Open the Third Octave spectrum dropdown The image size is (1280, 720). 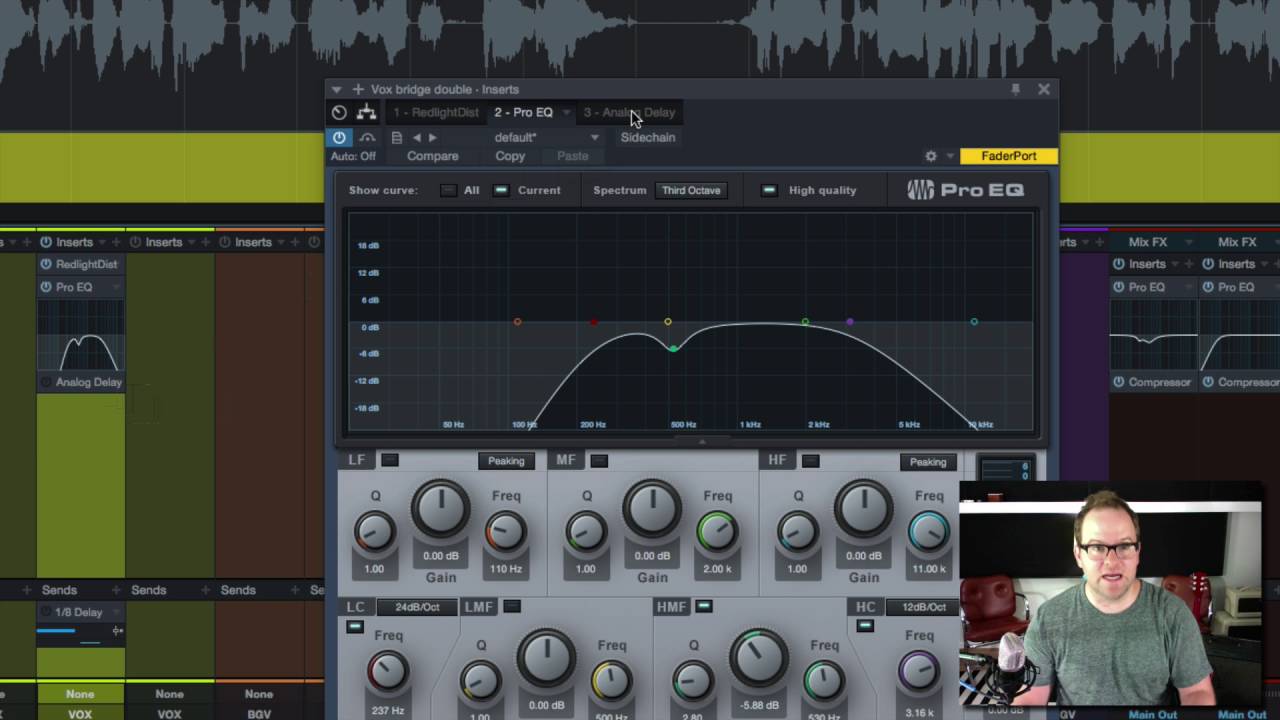point(691,190)
